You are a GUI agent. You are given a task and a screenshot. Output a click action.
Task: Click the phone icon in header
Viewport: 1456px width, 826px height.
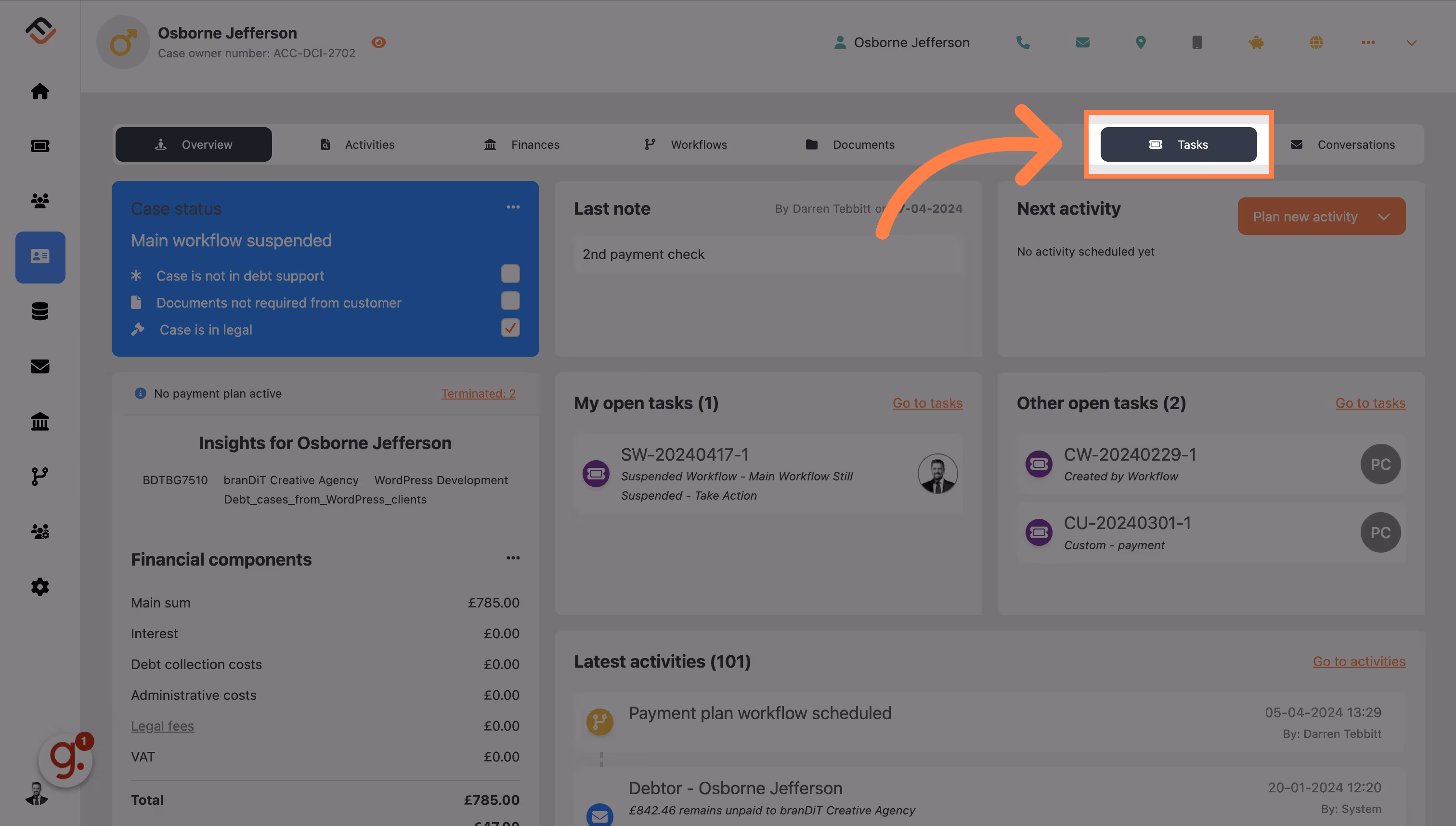pos(1023,42)
